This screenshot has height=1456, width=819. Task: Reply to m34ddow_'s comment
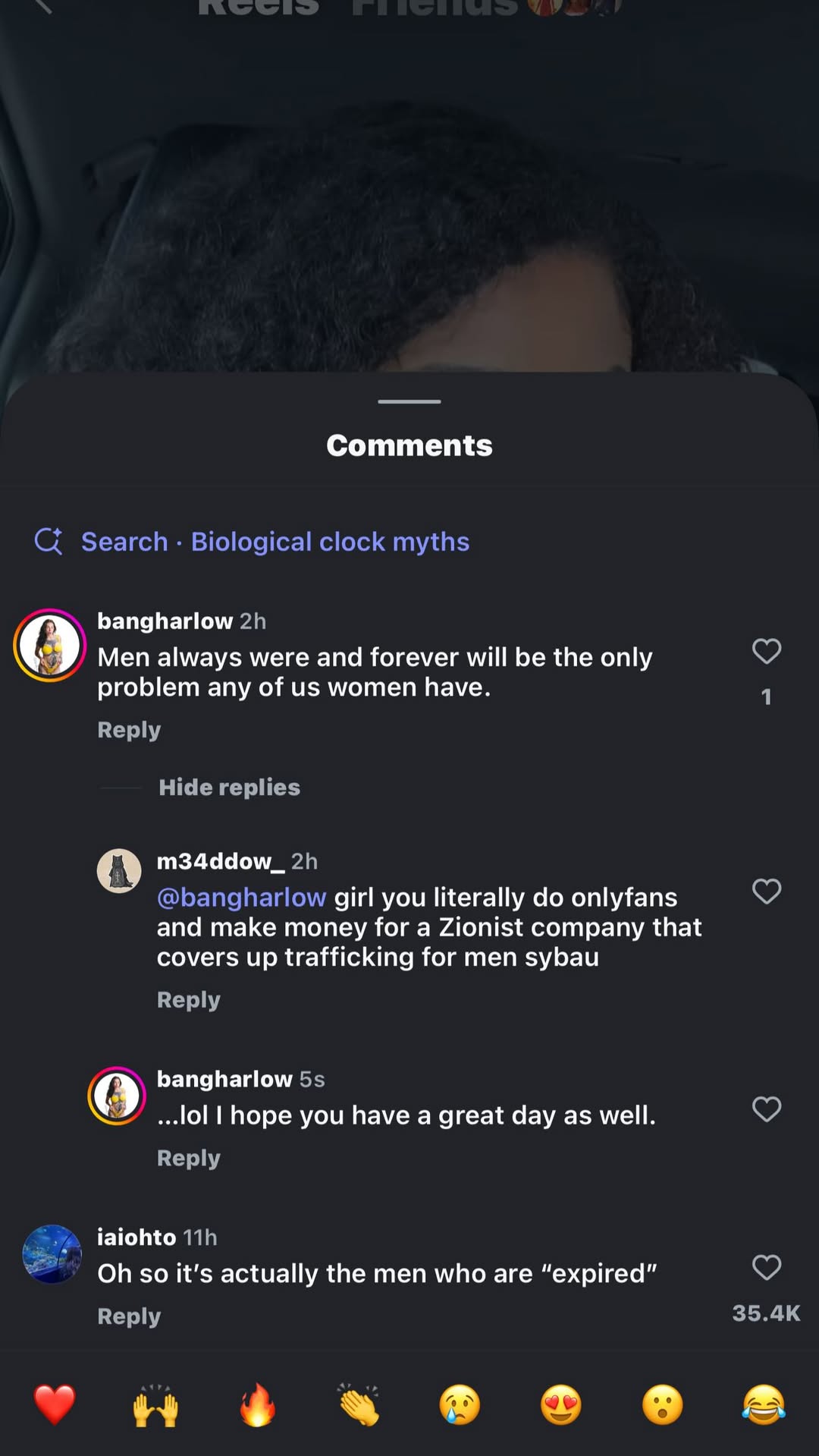pos(188,1000)
